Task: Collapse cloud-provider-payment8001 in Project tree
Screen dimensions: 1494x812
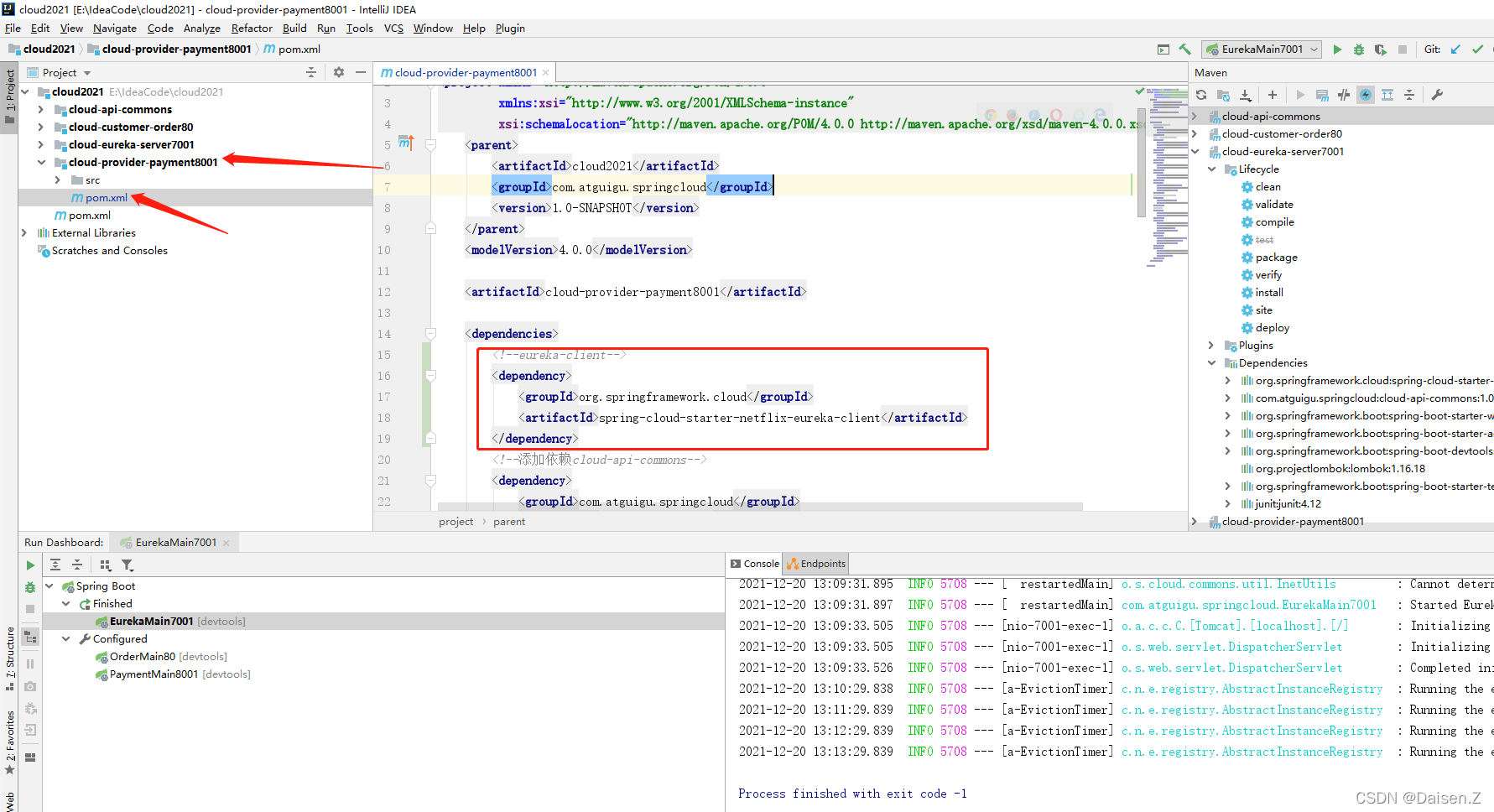Action: click(x=40, y=163)
